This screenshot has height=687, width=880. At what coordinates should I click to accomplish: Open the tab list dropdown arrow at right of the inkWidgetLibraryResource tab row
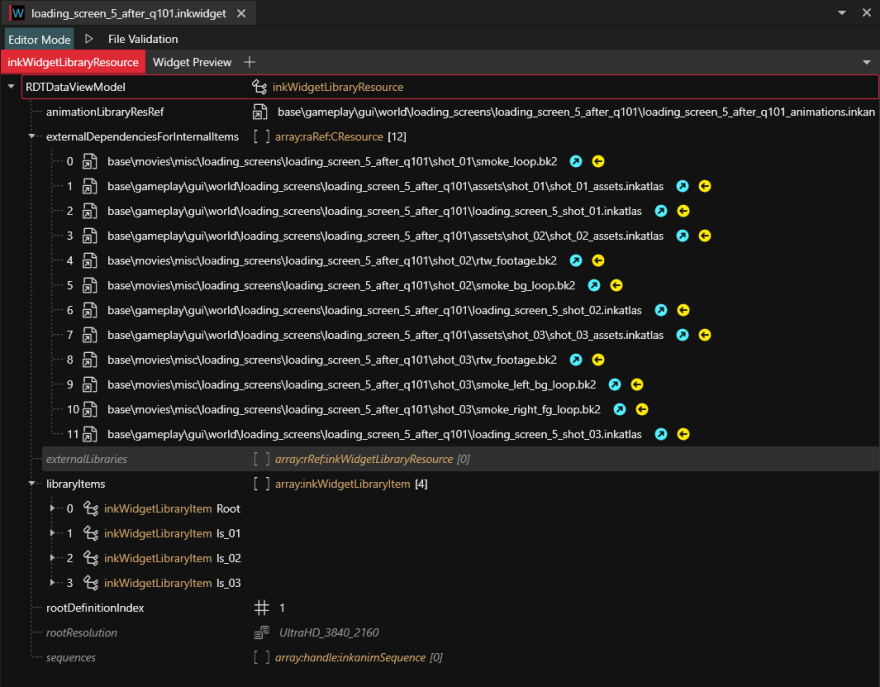pyautogui.click(x=867, y=62)
